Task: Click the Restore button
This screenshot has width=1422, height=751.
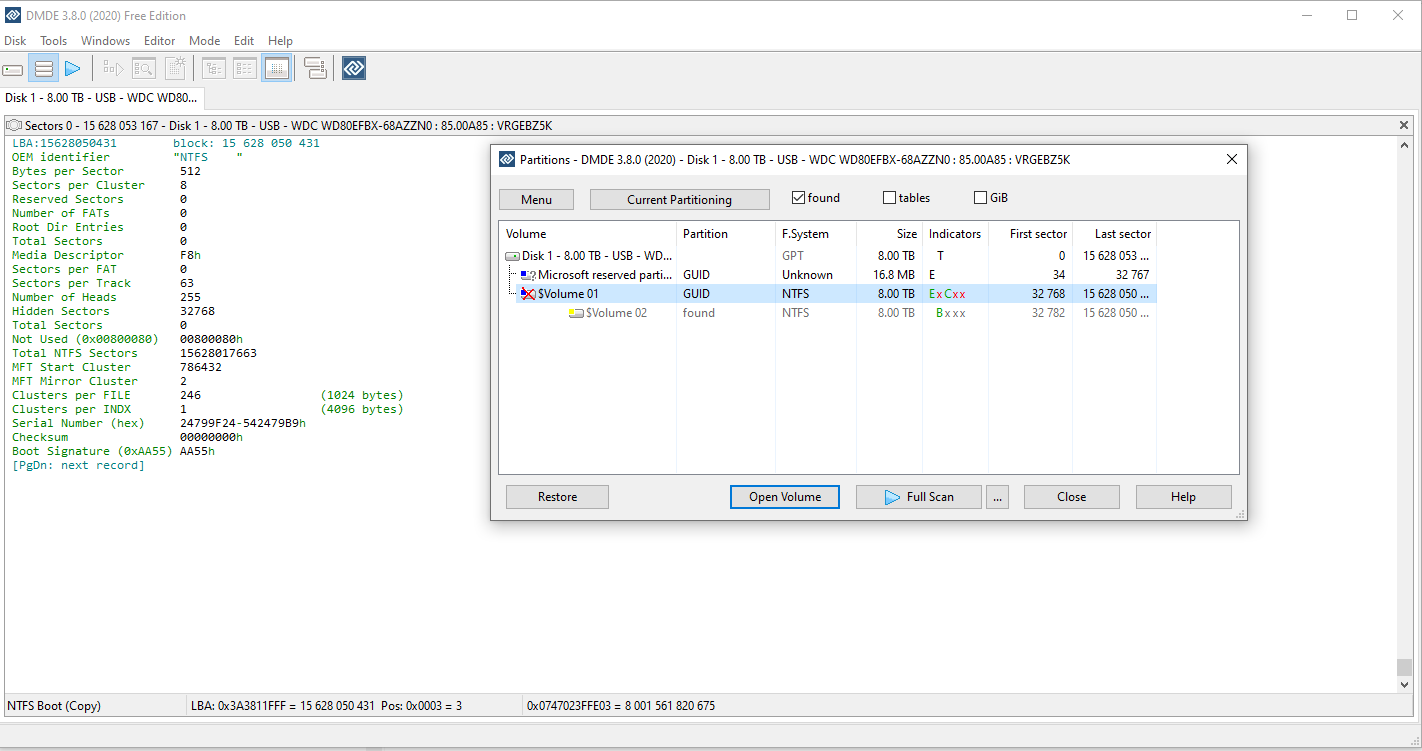Action: tap(558, 497)
